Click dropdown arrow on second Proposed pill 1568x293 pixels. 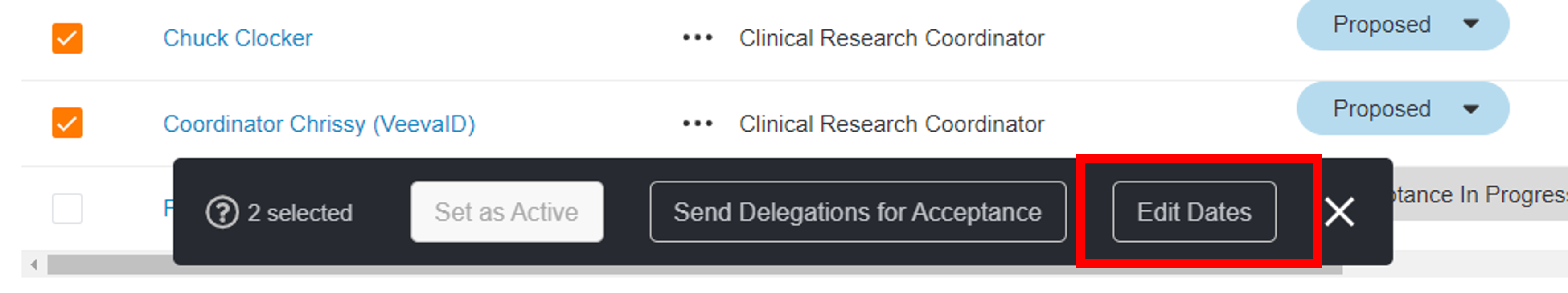coord(1470,110)
